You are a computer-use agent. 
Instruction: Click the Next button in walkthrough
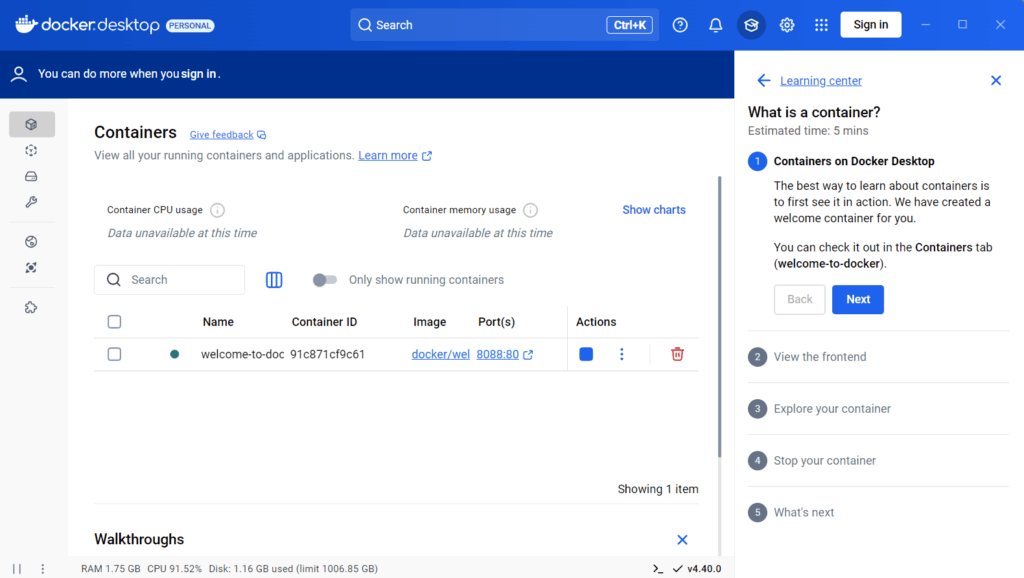tap(857, 299)
